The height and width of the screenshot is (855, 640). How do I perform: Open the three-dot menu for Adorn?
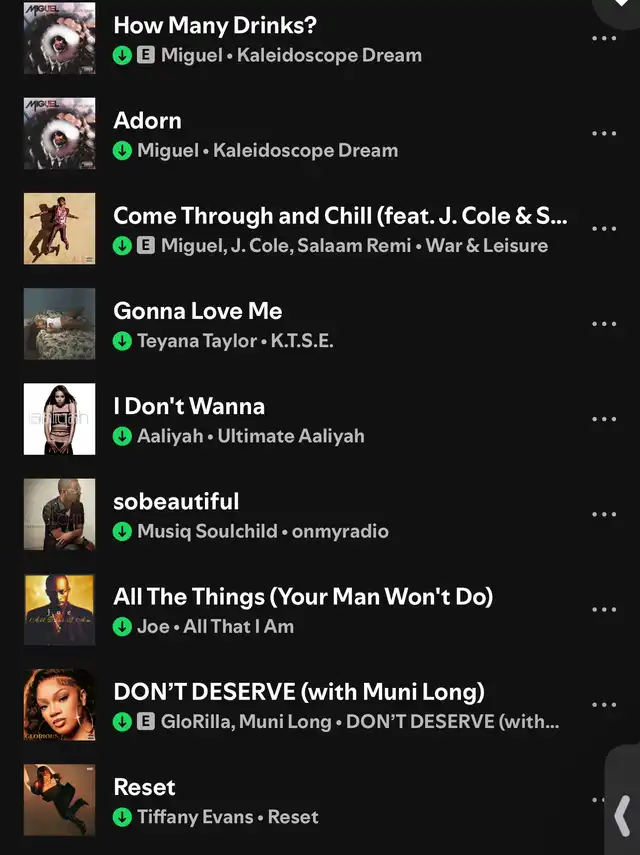[604, 134]
